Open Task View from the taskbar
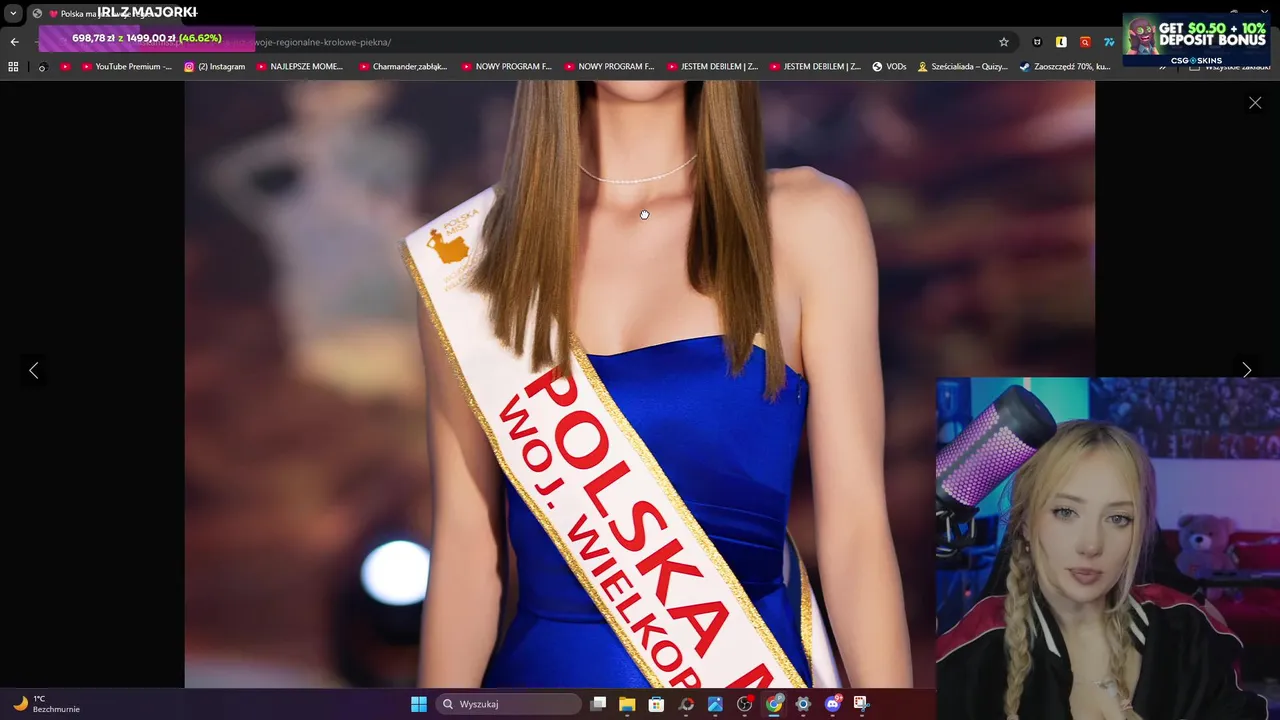Viewport: 1280px width, 720px height. pyautogui.click(x=598, y=704)
